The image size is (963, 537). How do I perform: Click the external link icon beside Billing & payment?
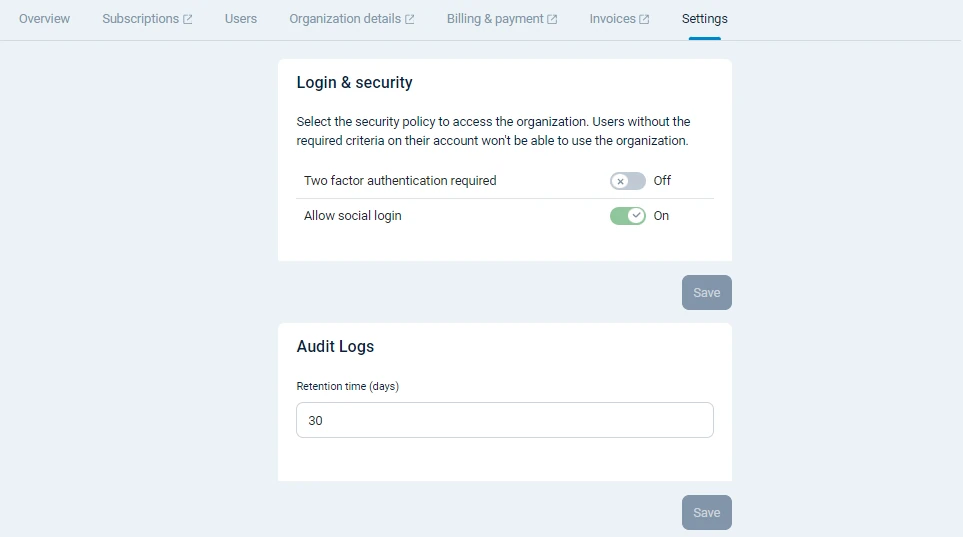pos(552,19)
